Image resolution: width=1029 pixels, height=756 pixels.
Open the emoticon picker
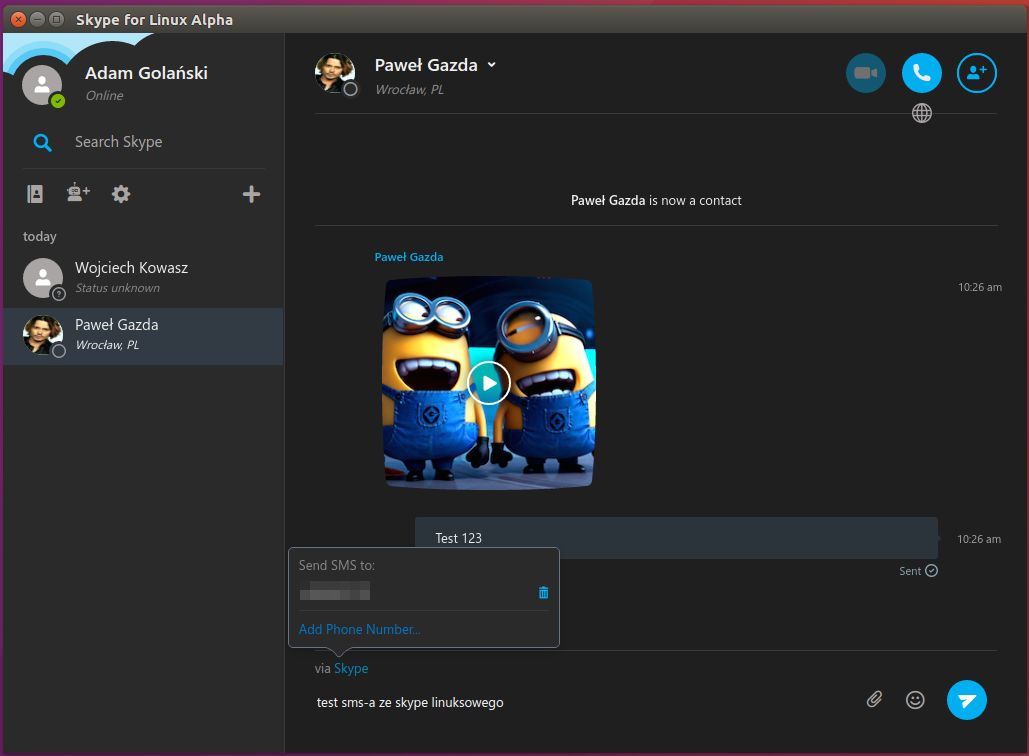tap(915, 700)
